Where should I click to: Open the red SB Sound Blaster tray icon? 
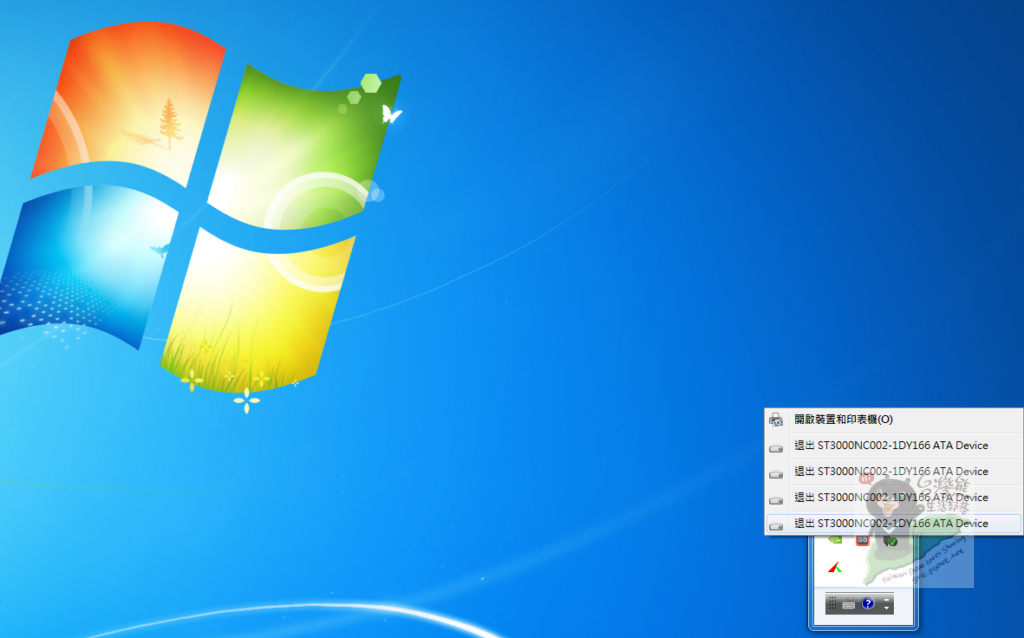coord(863,539)
